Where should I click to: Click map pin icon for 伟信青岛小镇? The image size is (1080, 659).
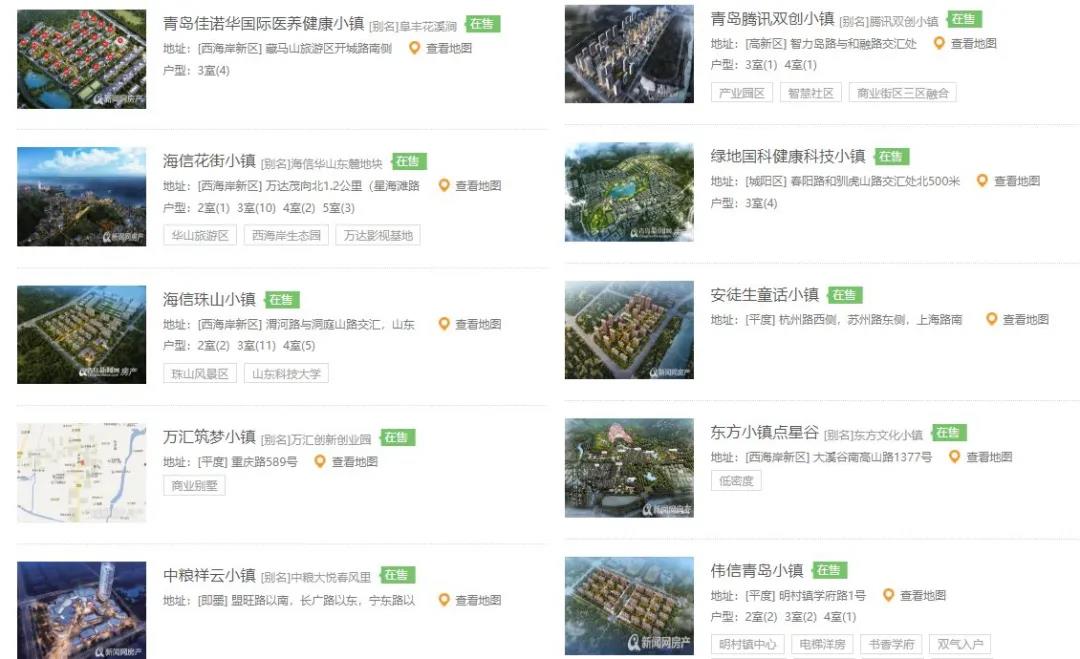click(889, 595)
